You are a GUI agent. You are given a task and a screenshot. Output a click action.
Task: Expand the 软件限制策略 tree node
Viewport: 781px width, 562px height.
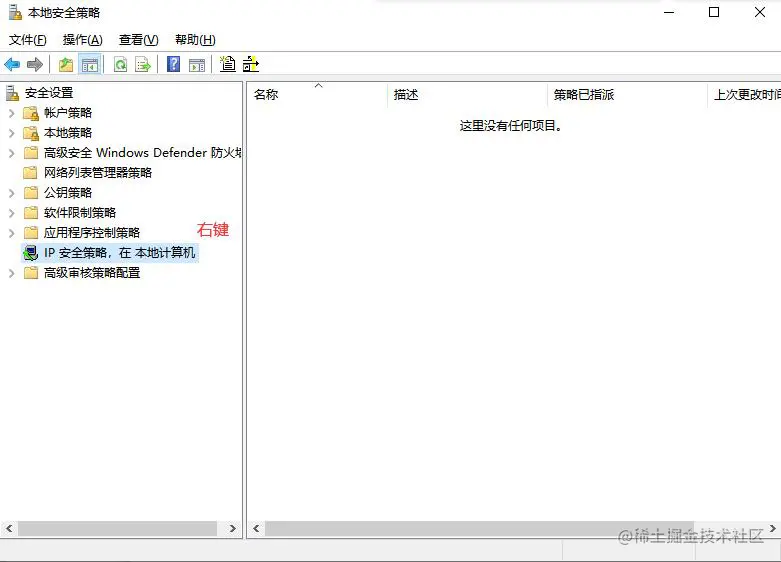point(11,213)
